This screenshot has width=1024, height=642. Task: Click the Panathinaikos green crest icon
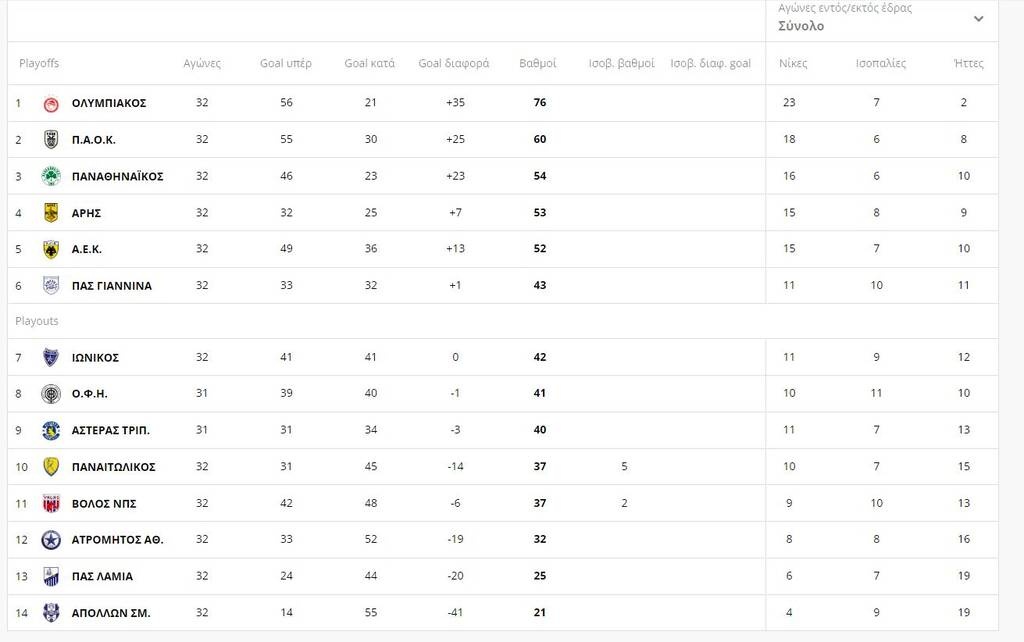51,176
